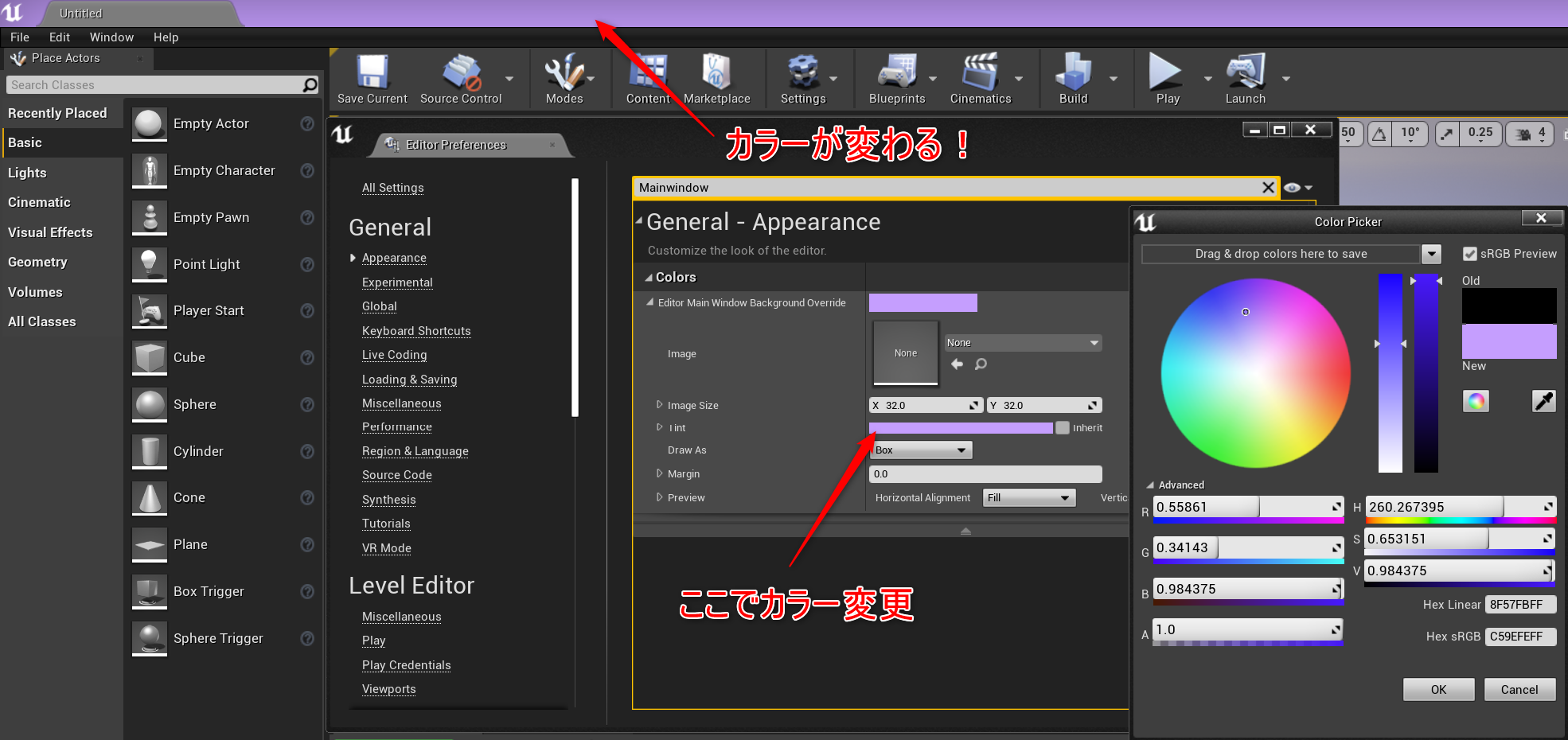Toggle Tint Inherit checkbox
Screen dimensions: 1568x740
click(x=1063, y=428)
